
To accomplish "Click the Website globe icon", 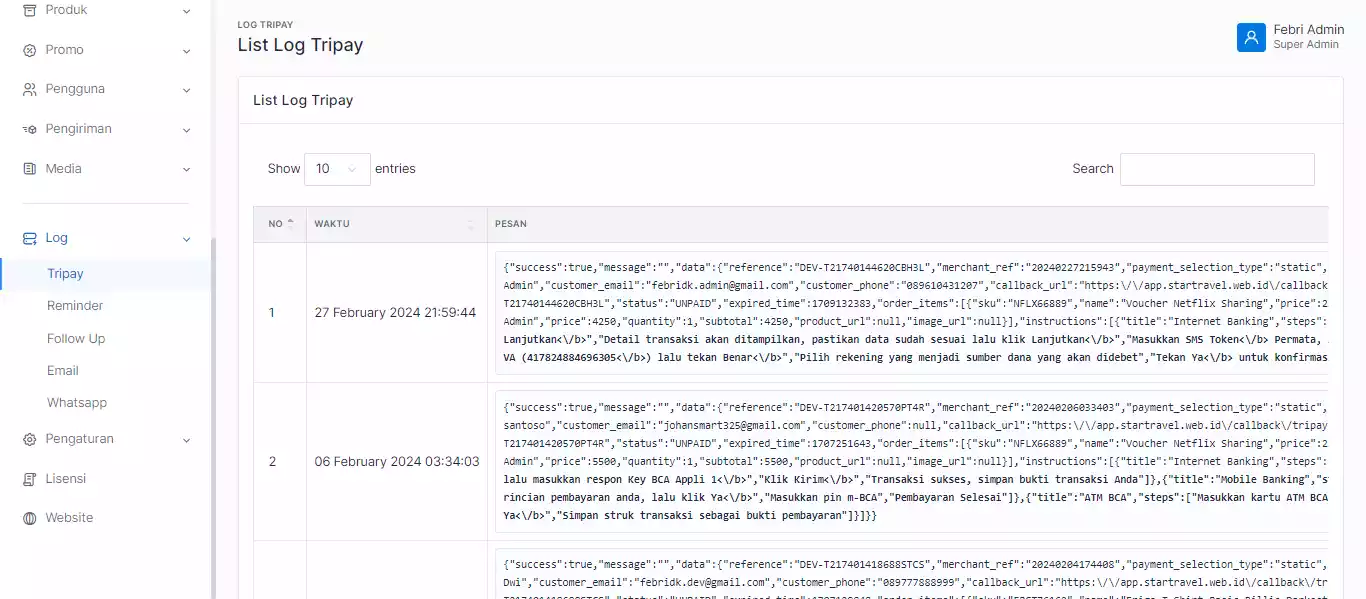I will coord(29,518).
